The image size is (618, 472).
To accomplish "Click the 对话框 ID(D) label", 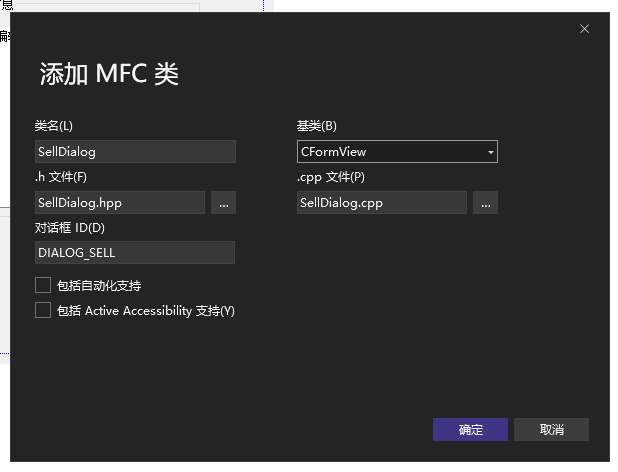I will [69, 228].
